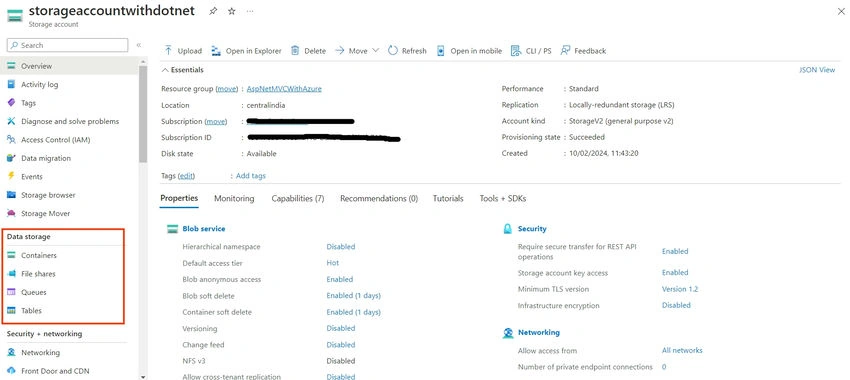This screenshot has width=850, height=380.
Task: Click Infrastructure encryption Disabled value
Action: (x=676, y=305)
